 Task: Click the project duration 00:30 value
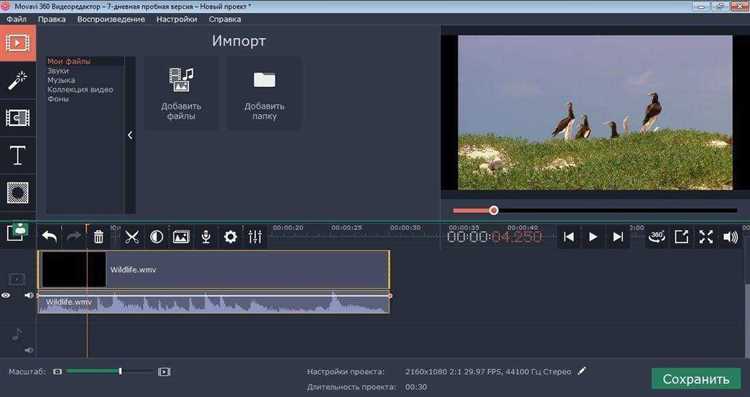(x=416, y=387)
